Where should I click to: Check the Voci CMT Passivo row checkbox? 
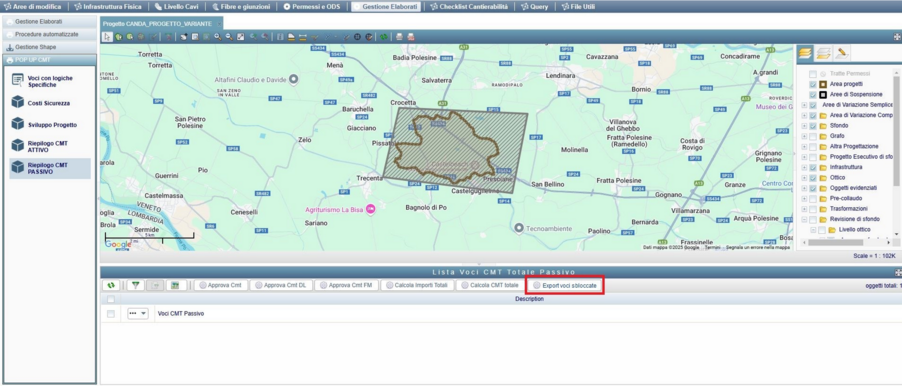(111, 314)
